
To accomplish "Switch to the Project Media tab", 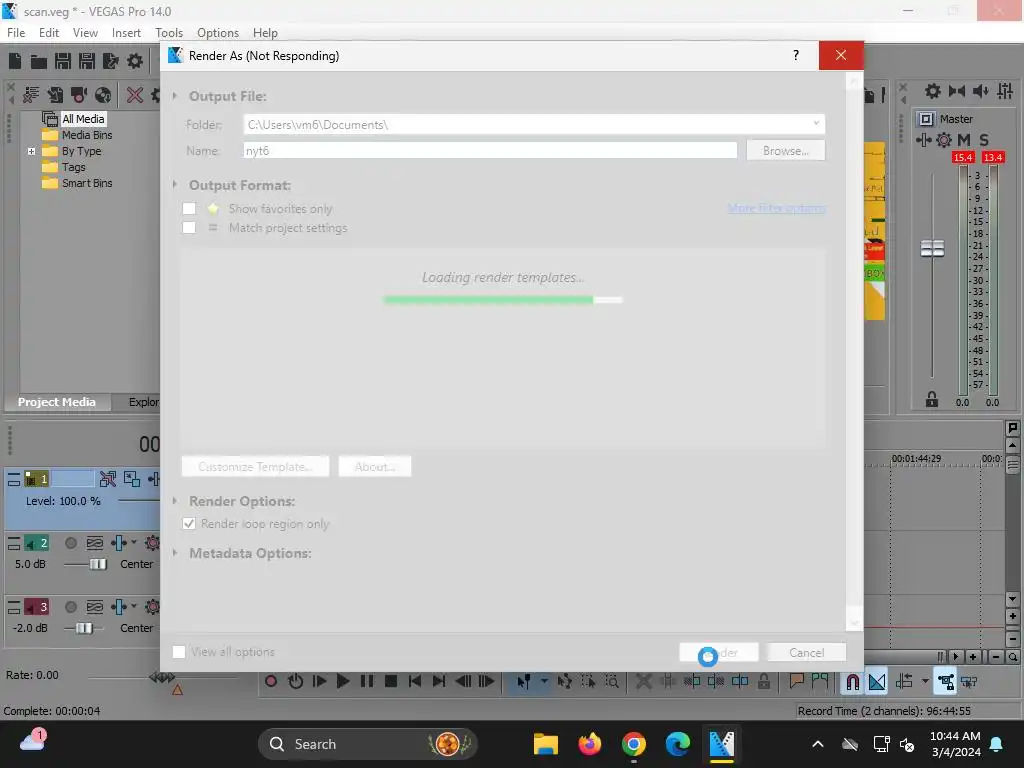I will (57, 402).
